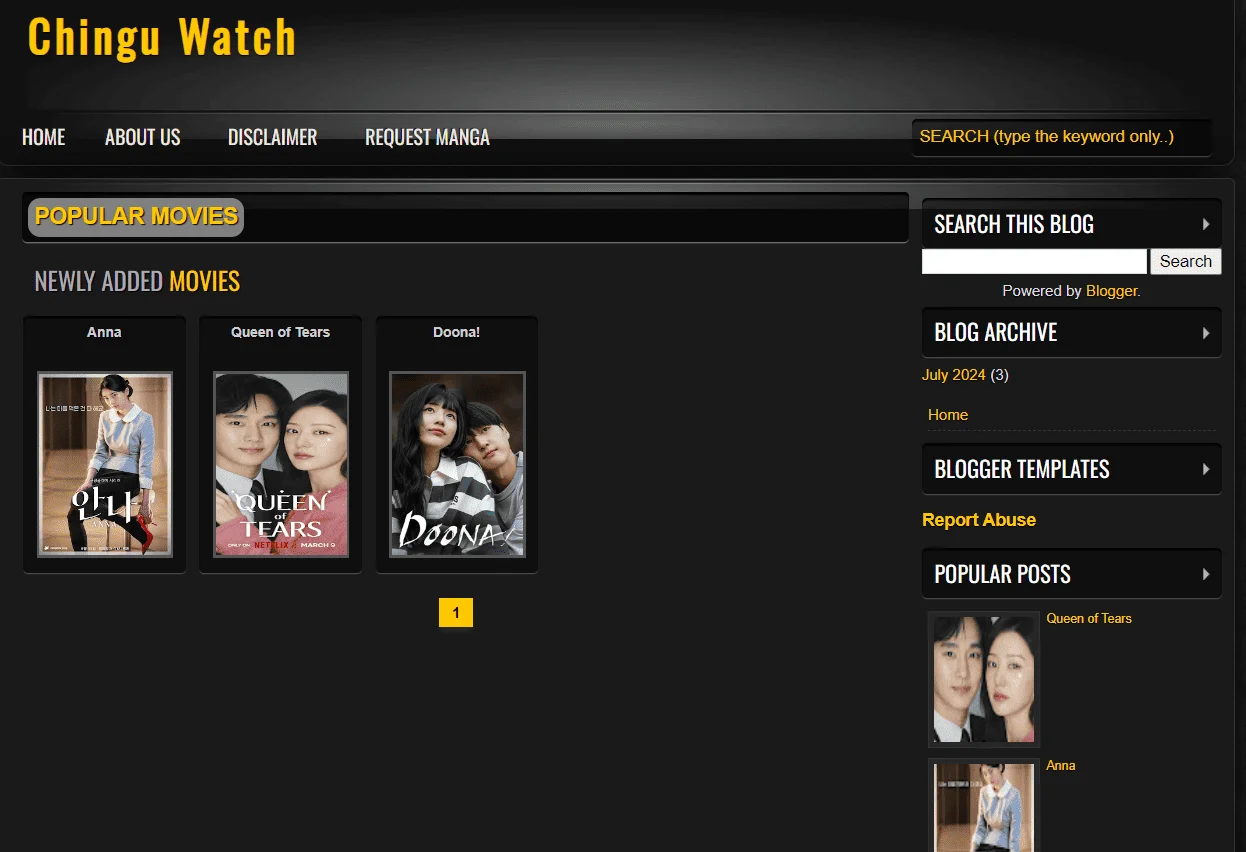
Task: Open the Queen of Tears poster card
Action: click(281, 464)
